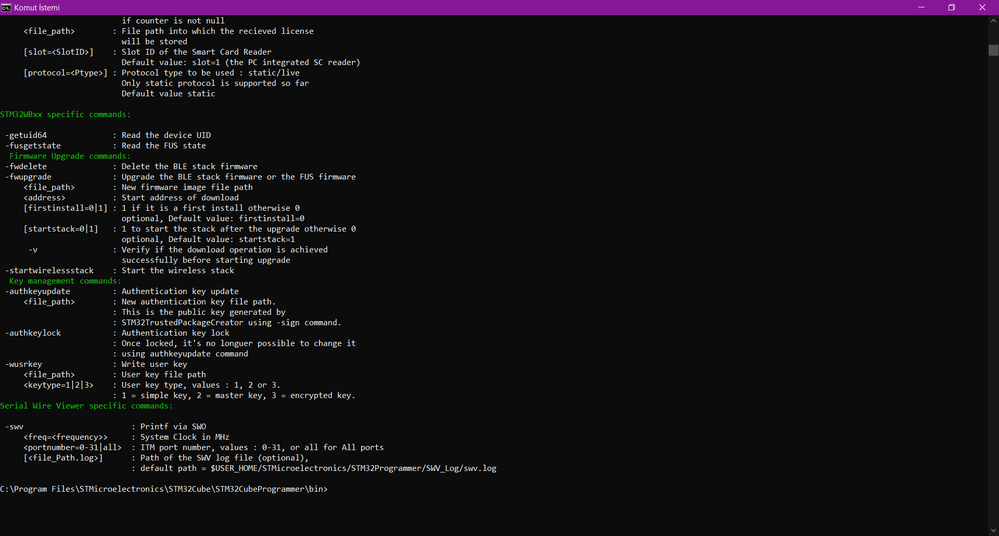Click the -startwirelessstack option text
The image size is (999, 536).
(x=50, y=270)
